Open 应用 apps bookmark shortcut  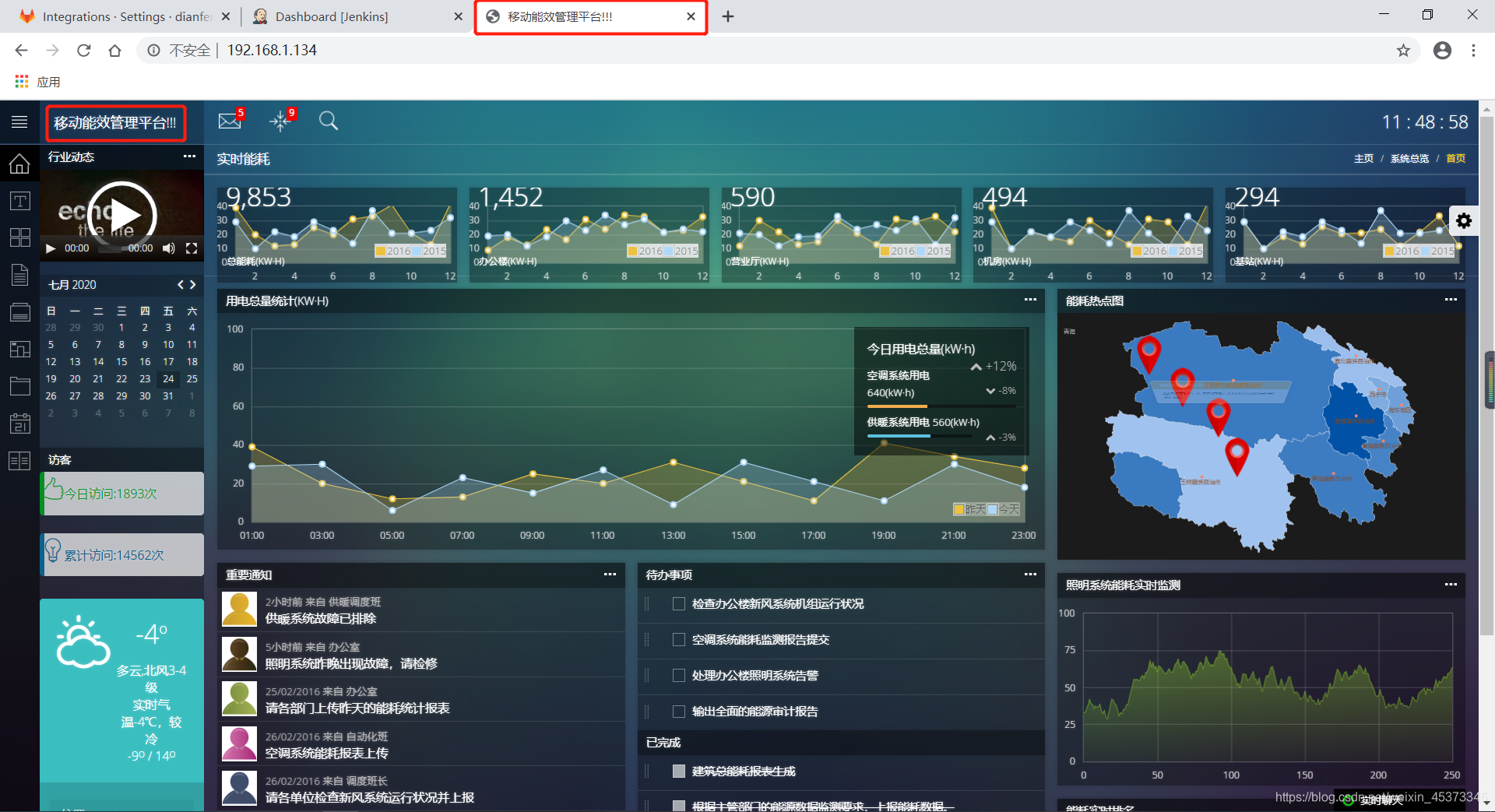(x=37, y=82)
